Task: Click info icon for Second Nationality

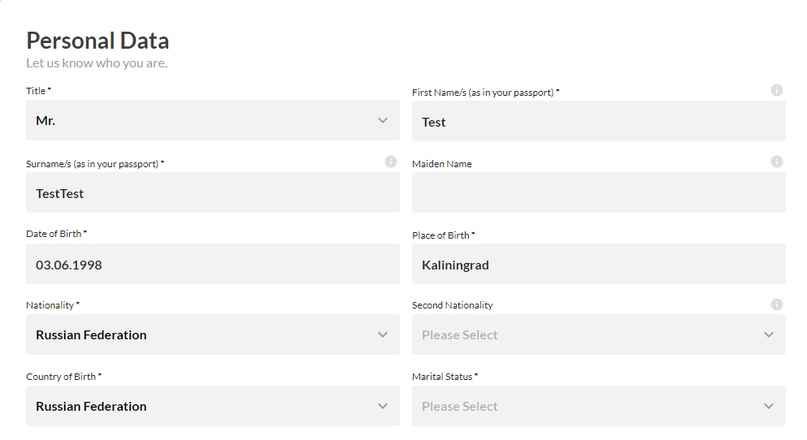Action: coord(776,305)
